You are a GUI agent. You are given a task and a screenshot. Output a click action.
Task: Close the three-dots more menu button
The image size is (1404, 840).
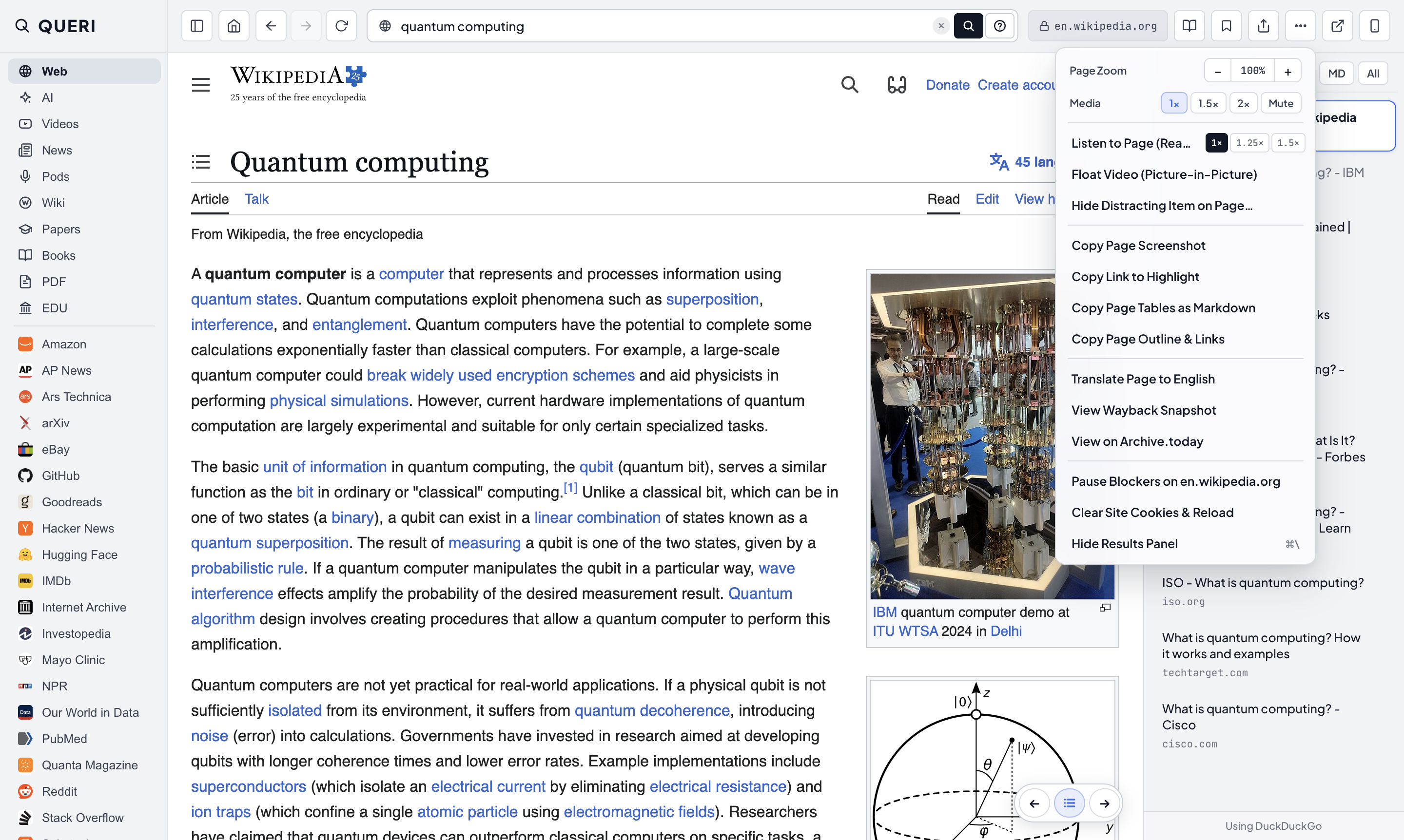pos(1300,26)
